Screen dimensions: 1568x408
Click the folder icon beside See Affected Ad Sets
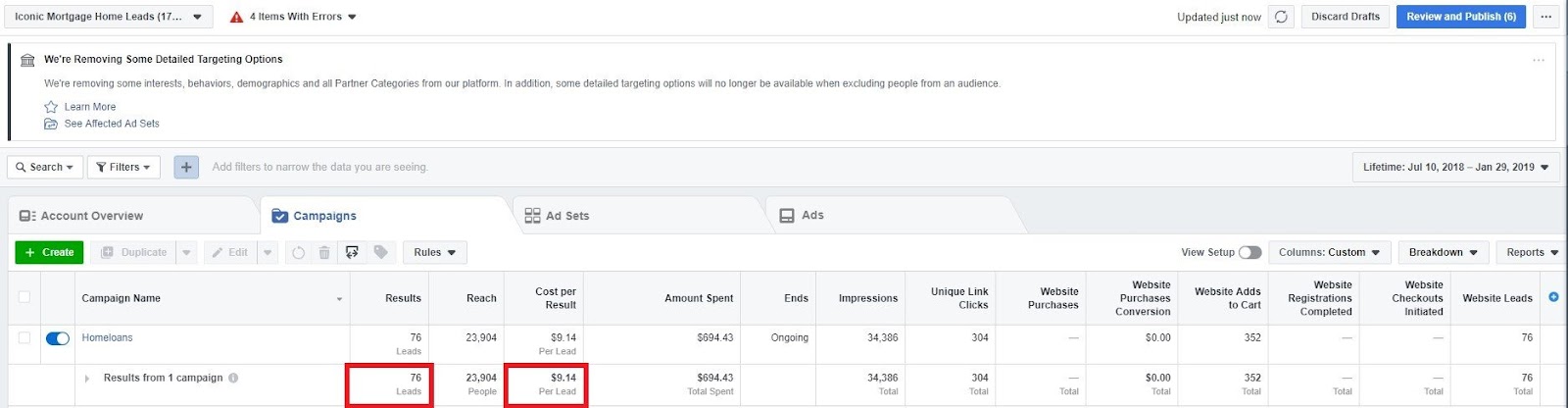51,124
